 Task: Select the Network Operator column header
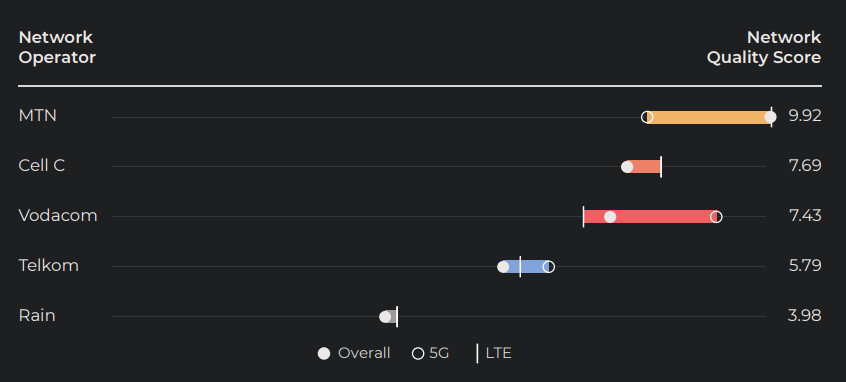pos(57,47)
